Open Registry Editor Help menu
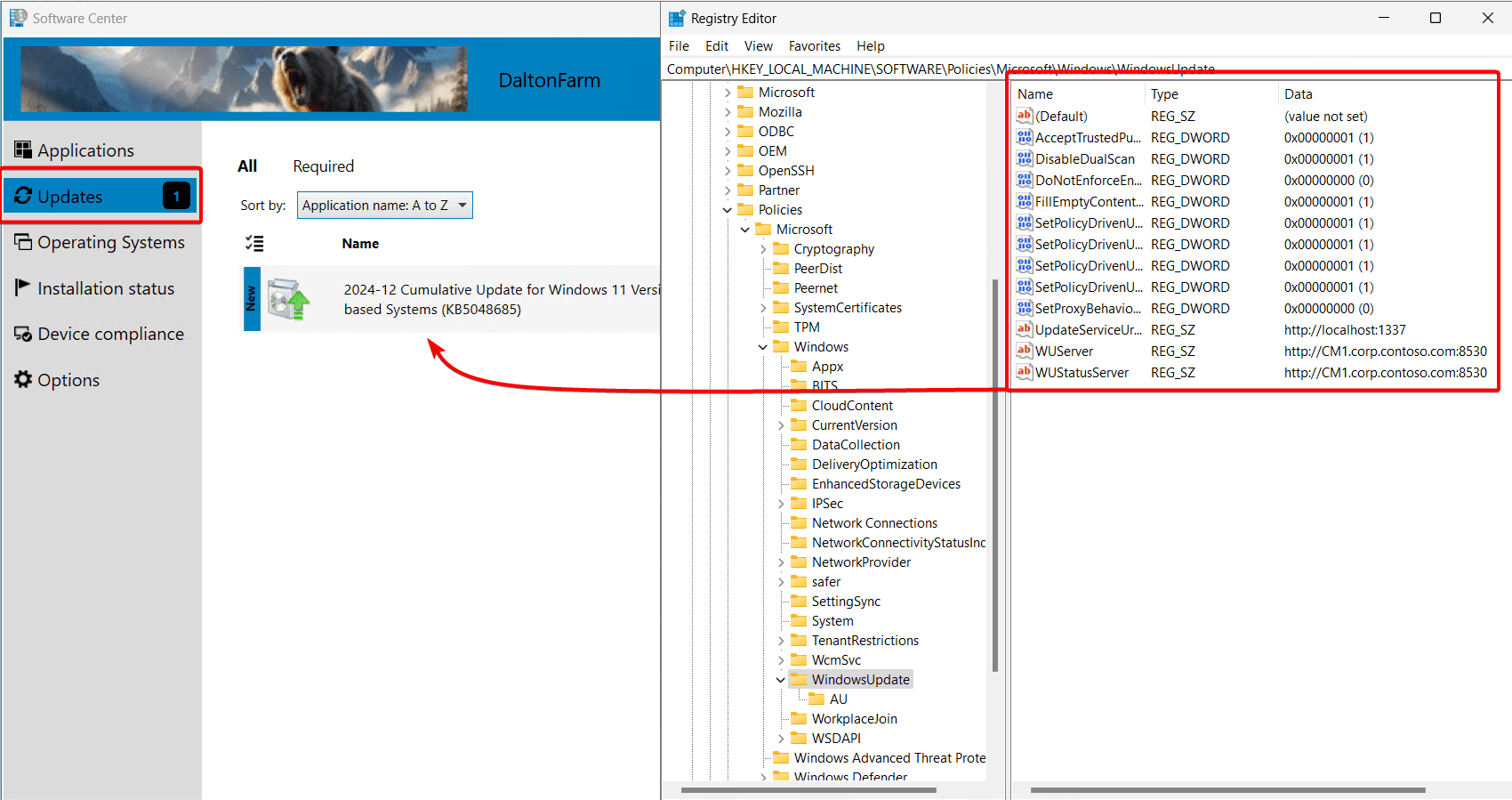 point(871,46)
